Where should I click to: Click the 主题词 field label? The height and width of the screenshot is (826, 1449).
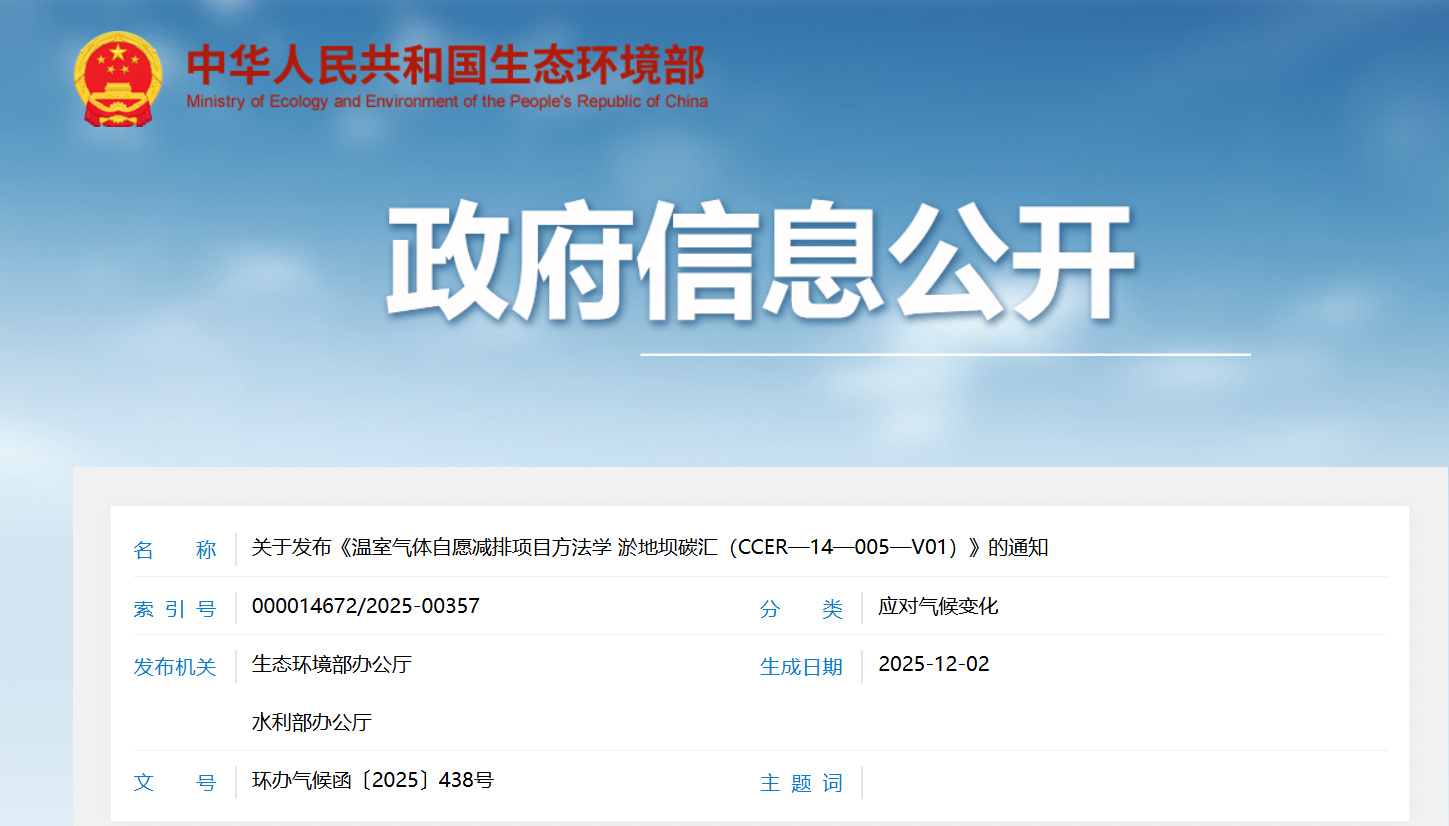pyautogui.click(x=801, y=783)
